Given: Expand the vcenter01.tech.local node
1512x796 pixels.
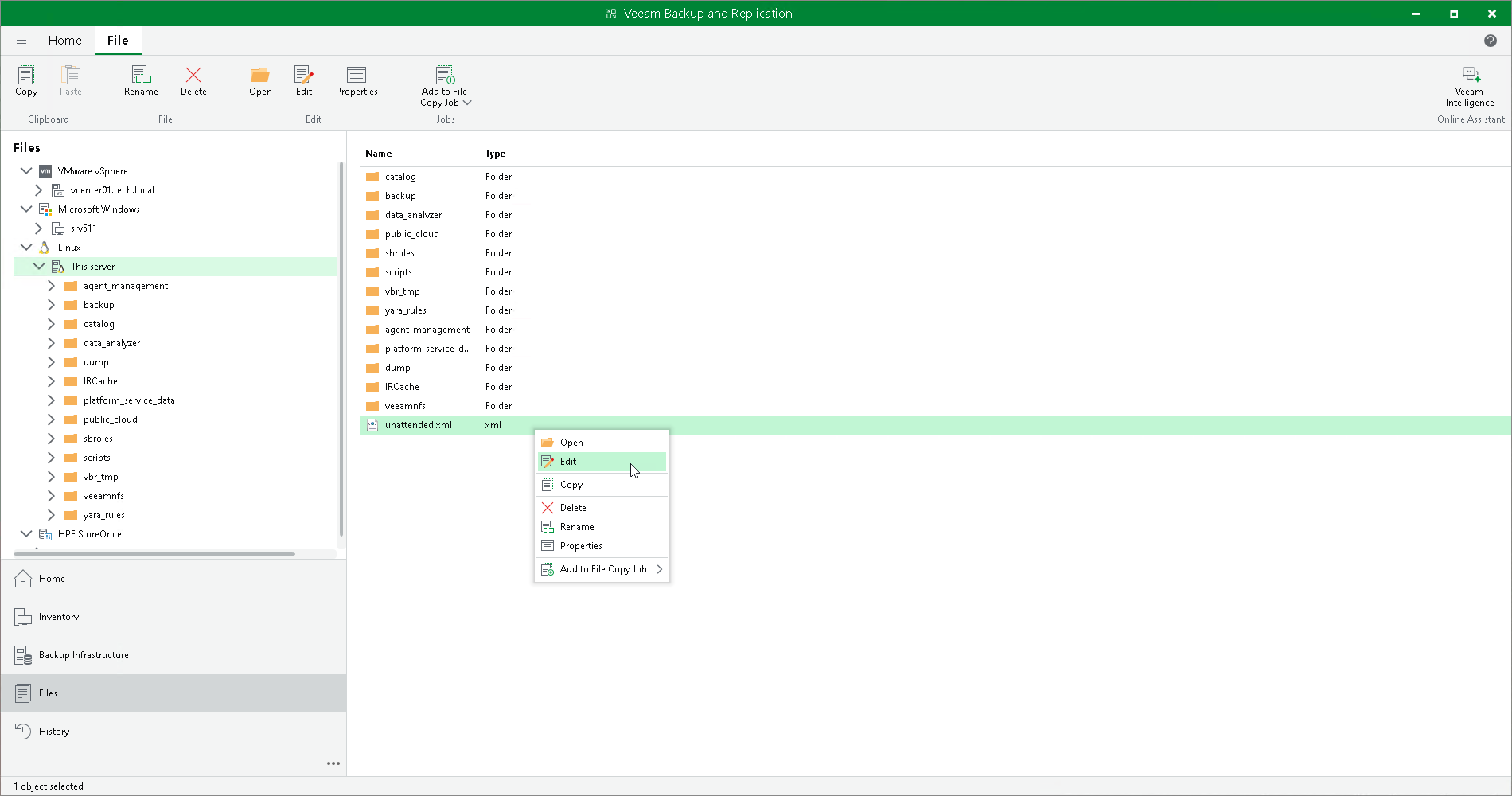Looking at the screenshot, I should (39, 190).
